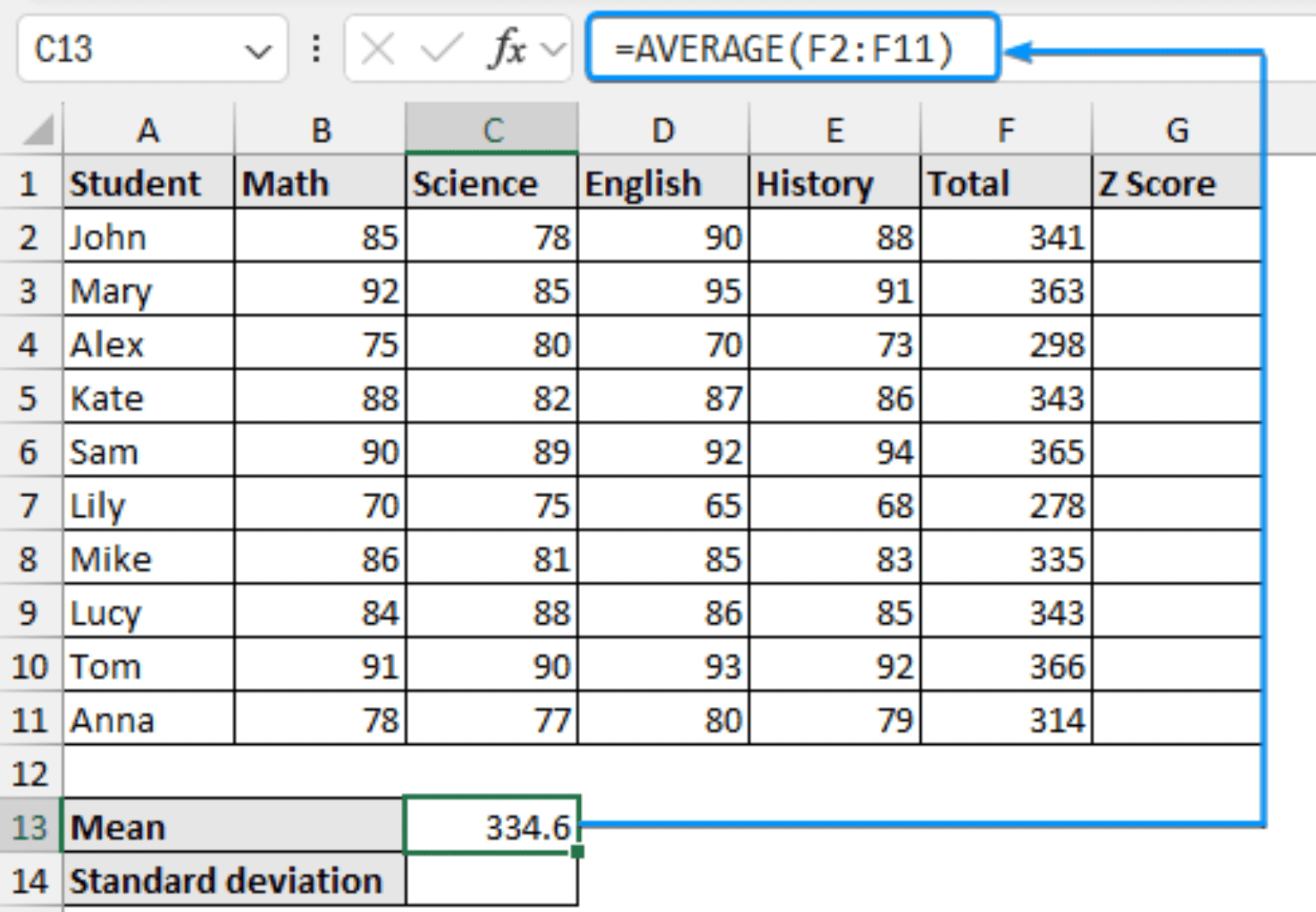
Task: Select column F header for Totals
Action: click(x=1006, y=130)
